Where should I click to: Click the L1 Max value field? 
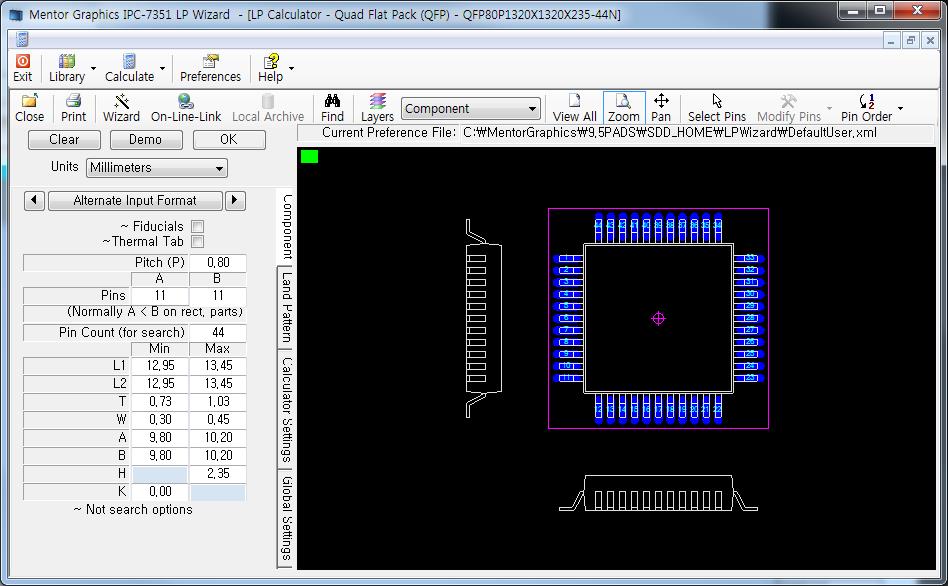218,365
